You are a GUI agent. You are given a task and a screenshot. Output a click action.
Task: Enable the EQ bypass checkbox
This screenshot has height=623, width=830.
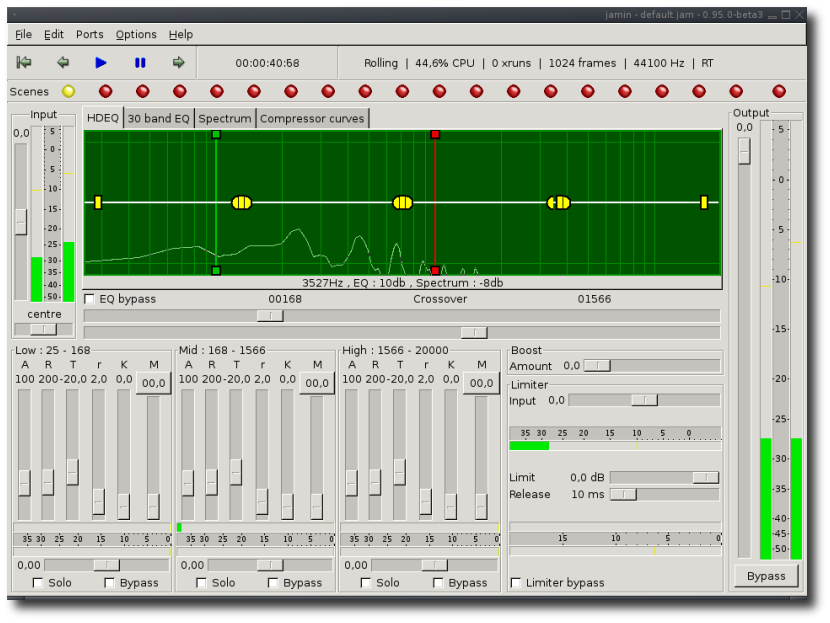pyautogui.click(x=90, y=299)
